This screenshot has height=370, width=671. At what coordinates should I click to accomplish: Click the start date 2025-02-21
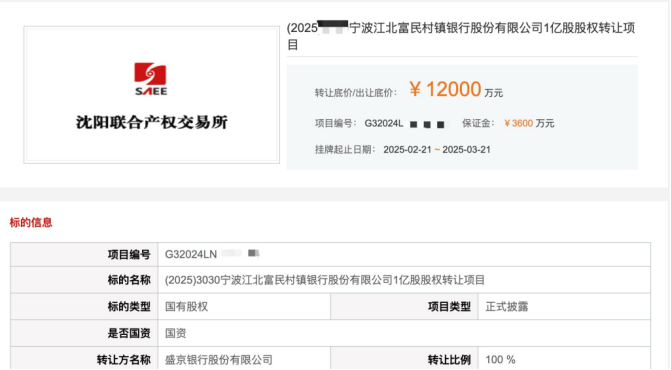pos(407,150)
